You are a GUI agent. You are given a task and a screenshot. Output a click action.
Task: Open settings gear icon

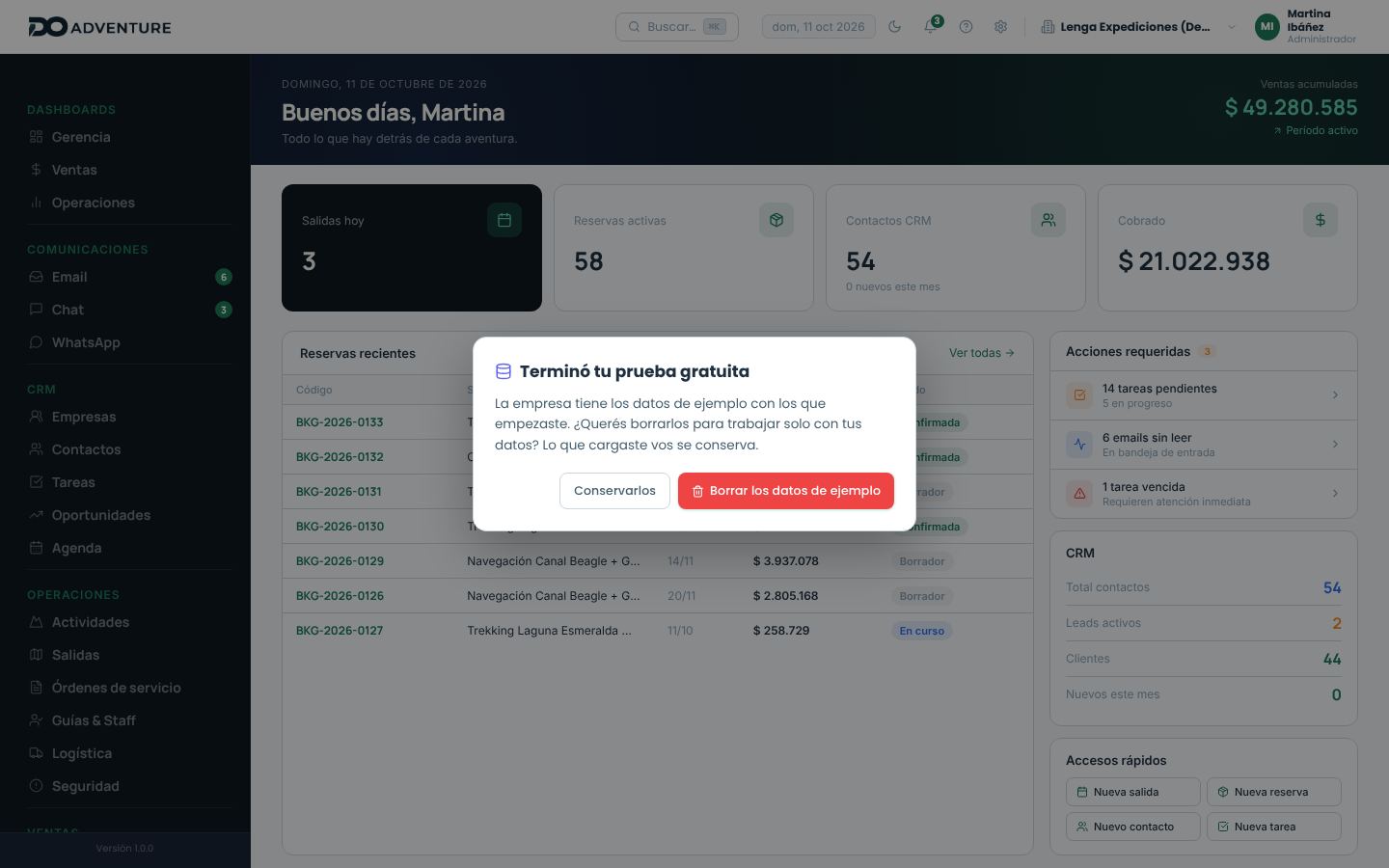(x=1000, y=27)
